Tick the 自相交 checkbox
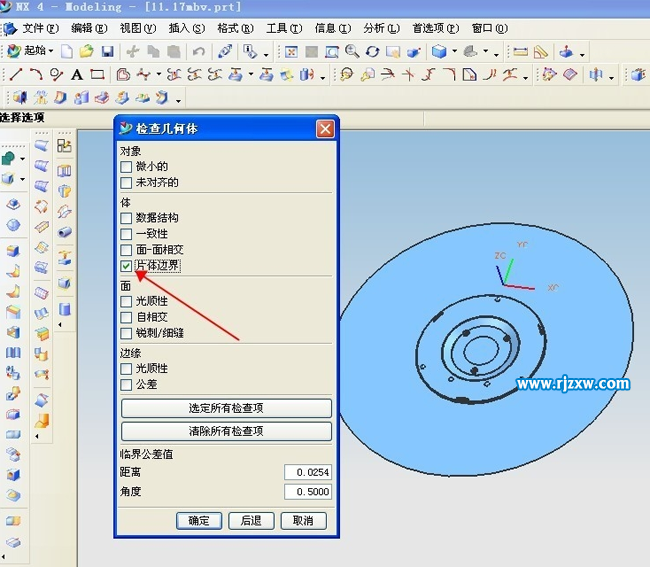Image resolution: width=650 pixels, height=567 pixels. (x=126, y=317)
